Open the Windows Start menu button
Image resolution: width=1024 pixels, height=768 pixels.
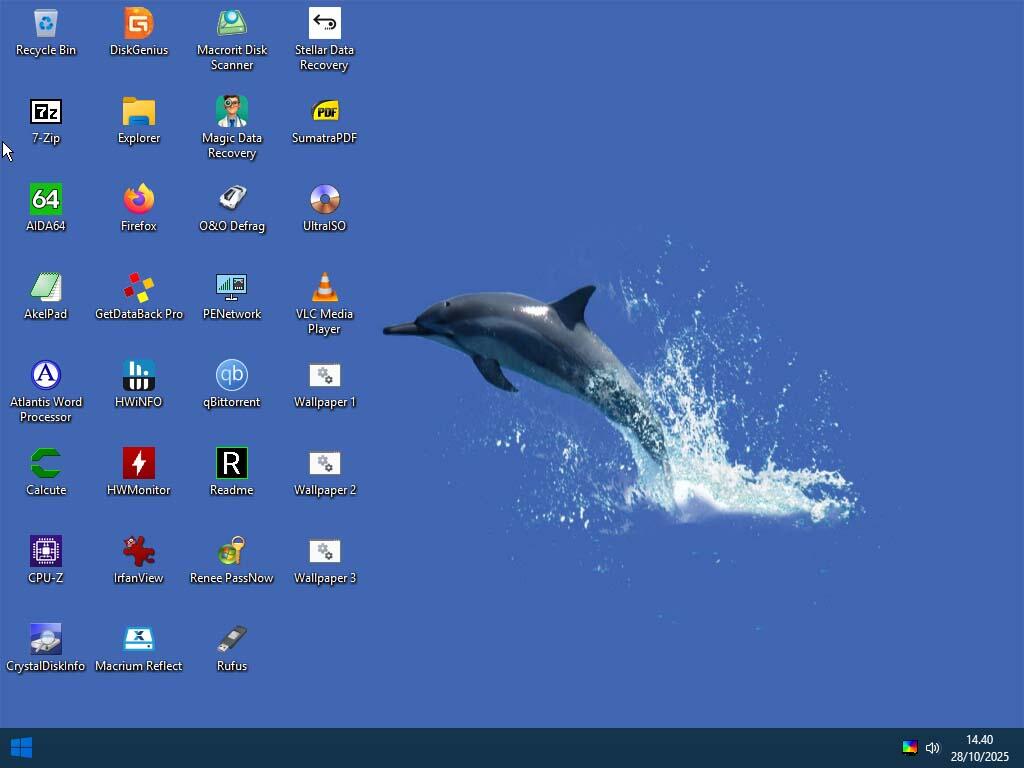point(21,748)
